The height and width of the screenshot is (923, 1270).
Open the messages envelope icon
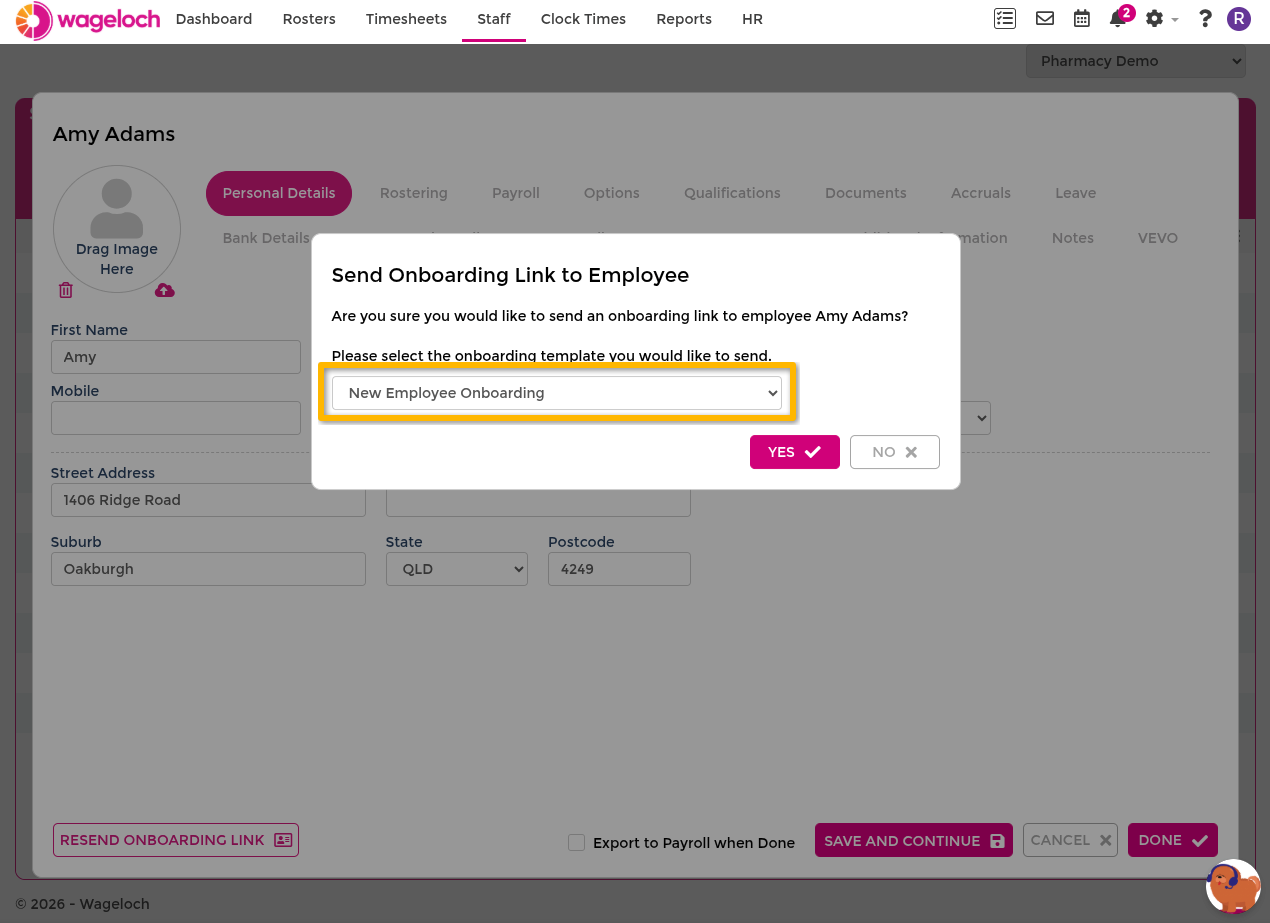pyautogui.click(x=1045, y=19)
